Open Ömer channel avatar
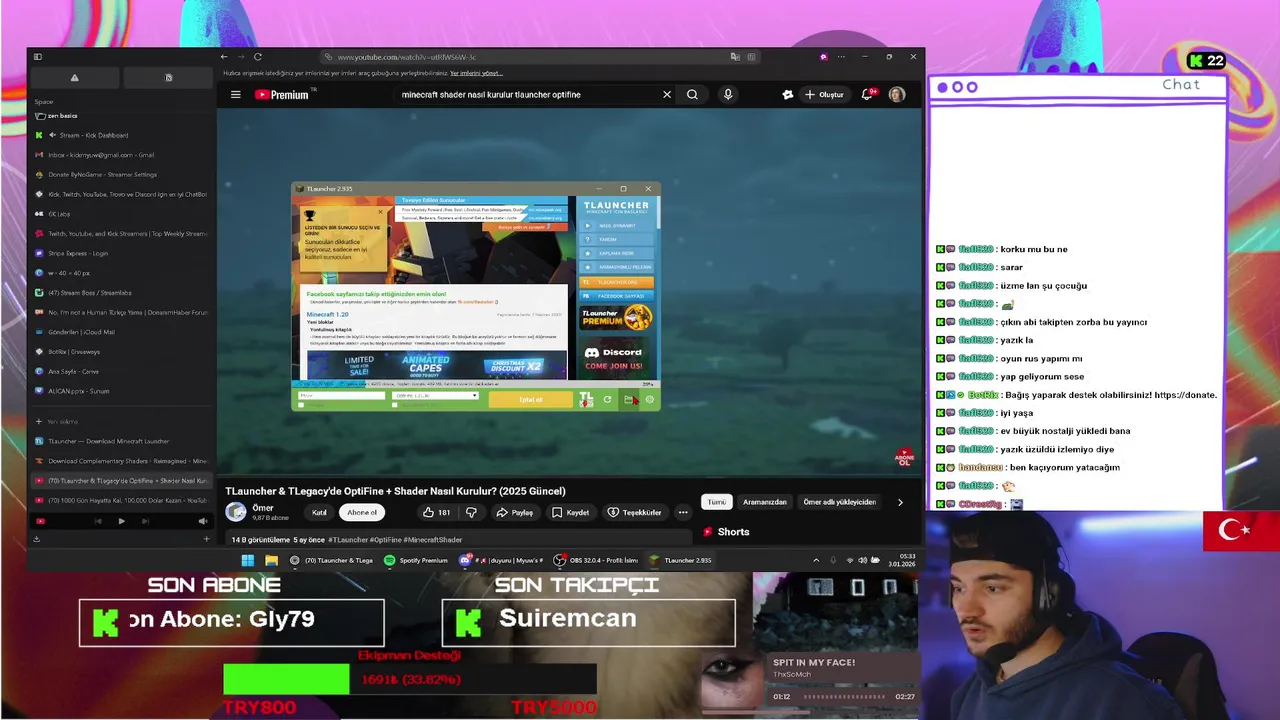Image resolution: width=1280 pixels, height=720 pixels. tap(236, 512)
